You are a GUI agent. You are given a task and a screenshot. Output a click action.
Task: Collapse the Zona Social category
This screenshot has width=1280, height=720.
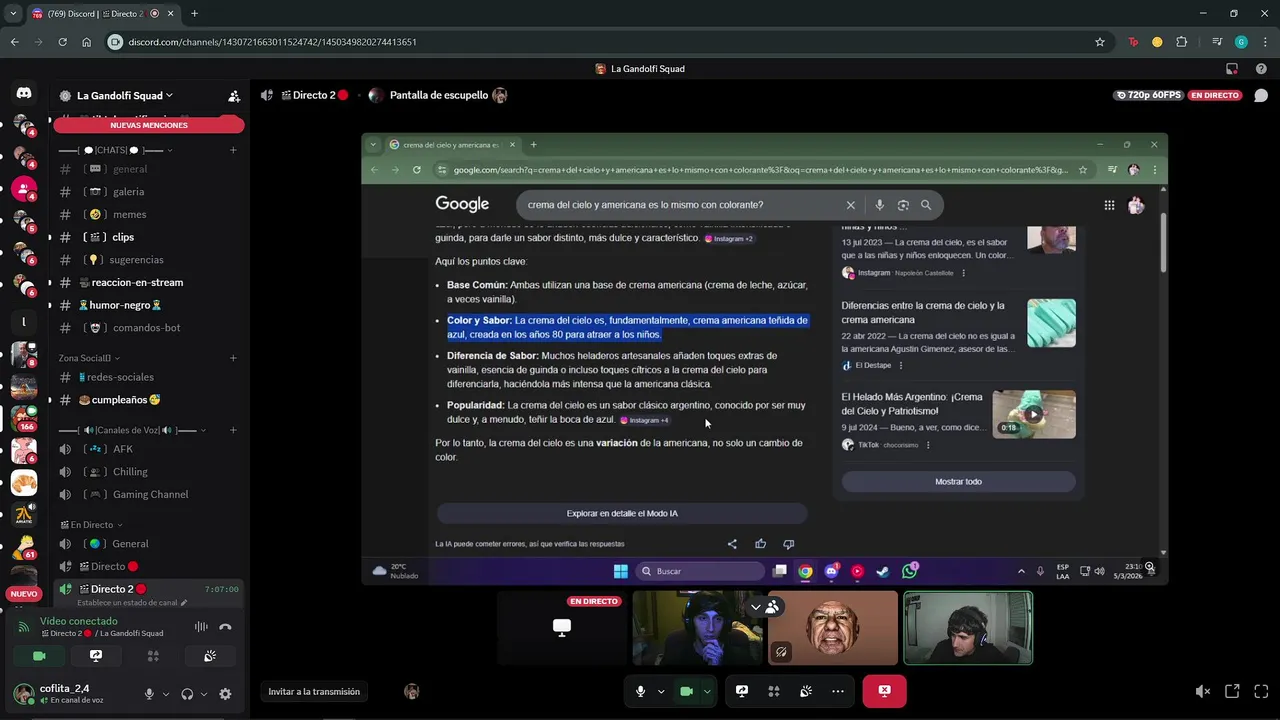(x=89, y=358)
